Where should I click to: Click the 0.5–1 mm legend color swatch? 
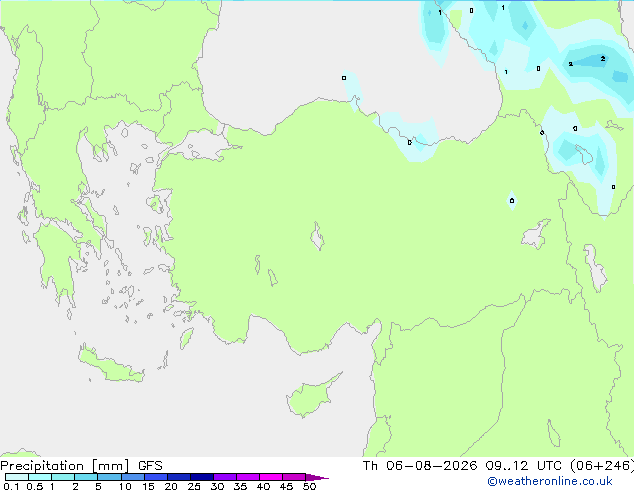coord(40,477)
